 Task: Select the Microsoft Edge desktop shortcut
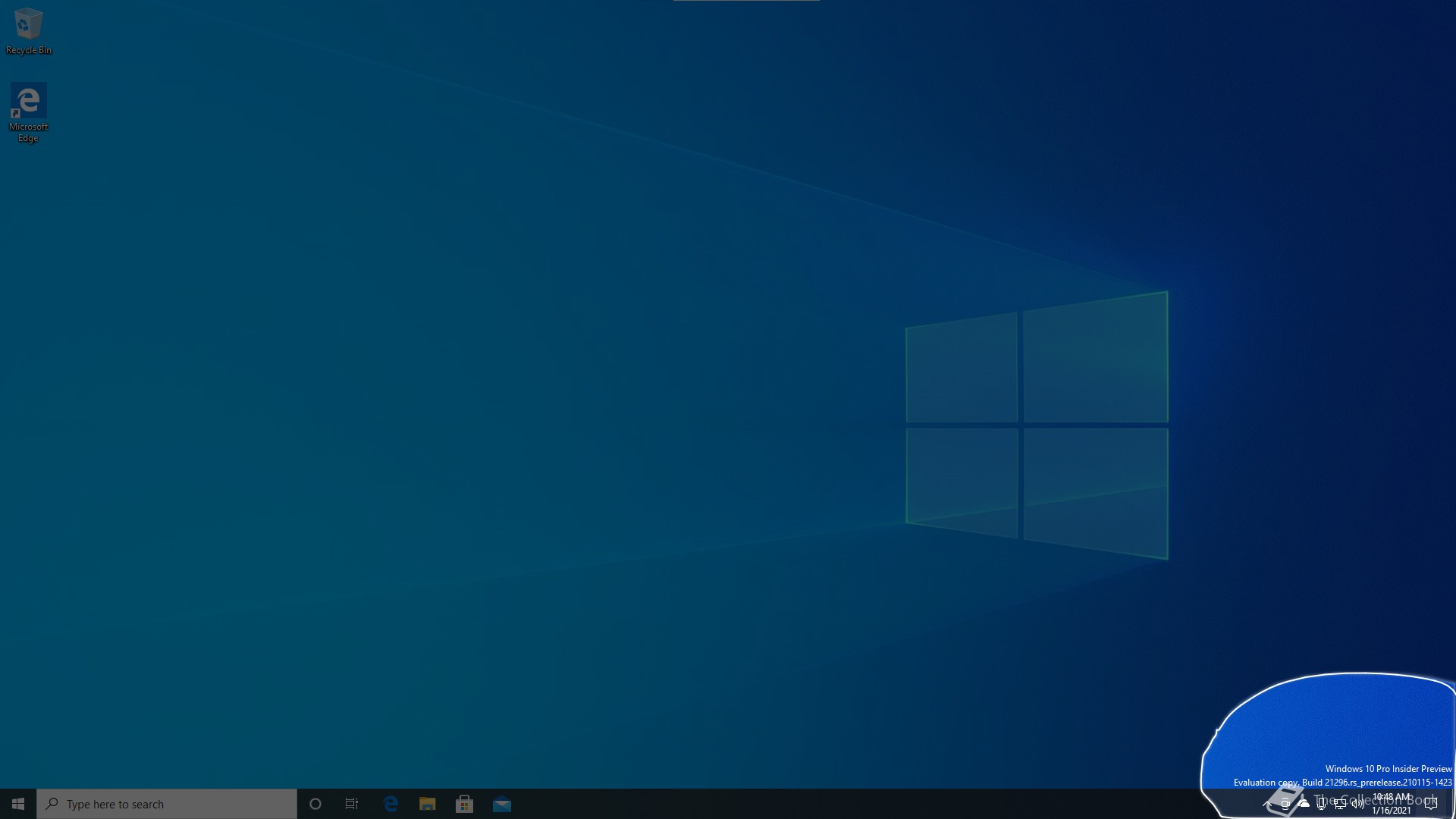tap(29, 112)
